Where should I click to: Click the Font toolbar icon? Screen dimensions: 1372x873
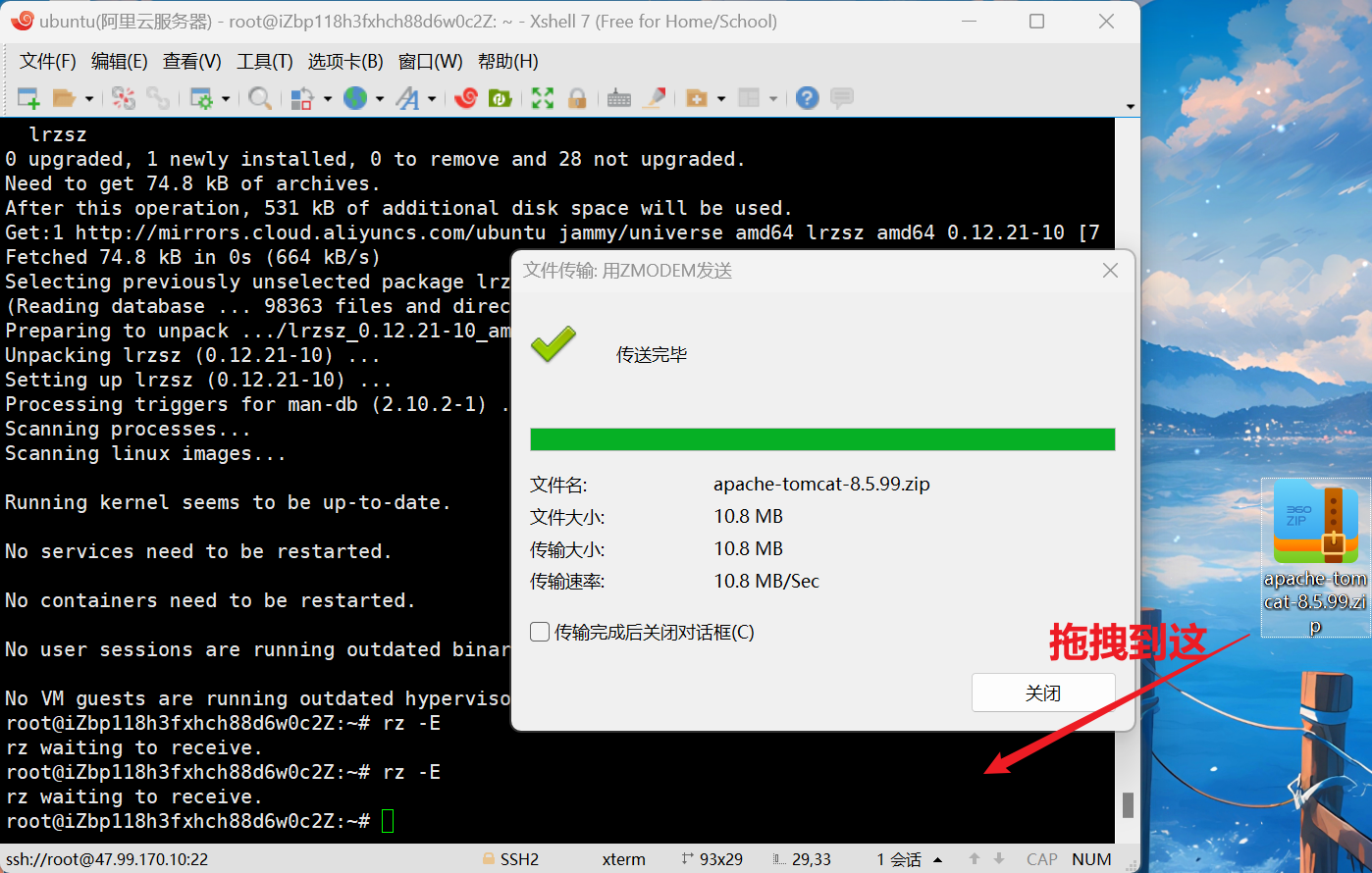coord(407,97)
